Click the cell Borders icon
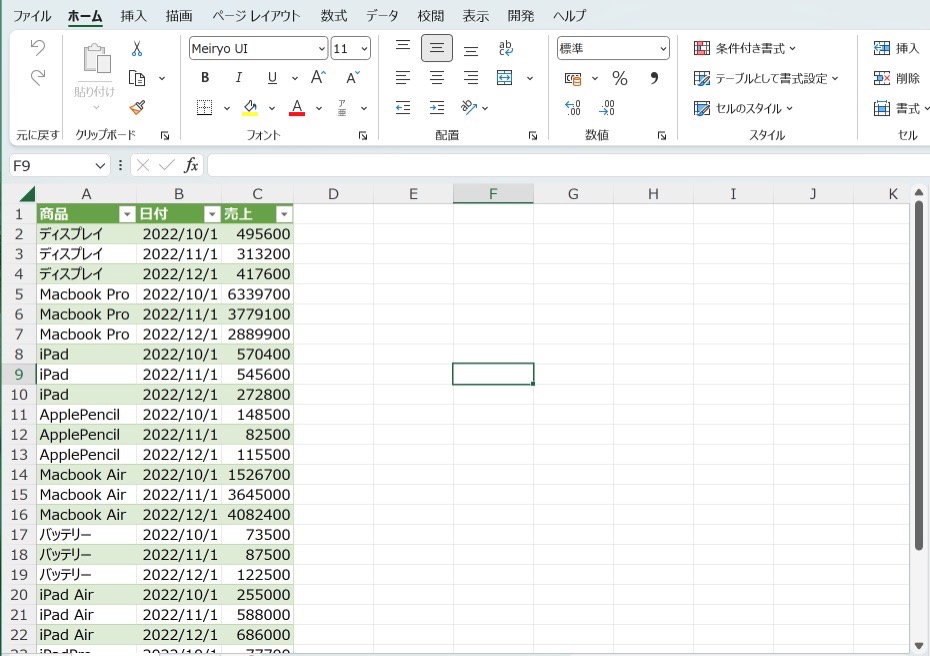Screen dimensions: 930x656 (x=205, y=107)
